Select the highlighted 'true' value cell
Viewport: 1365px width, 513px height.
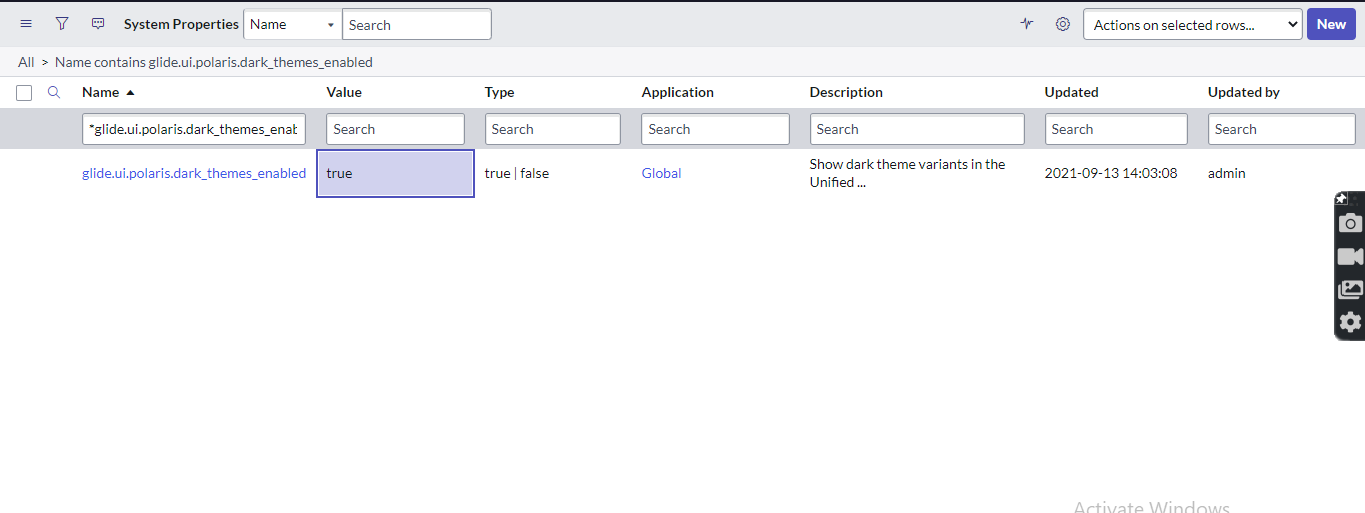tap(396, 173)
